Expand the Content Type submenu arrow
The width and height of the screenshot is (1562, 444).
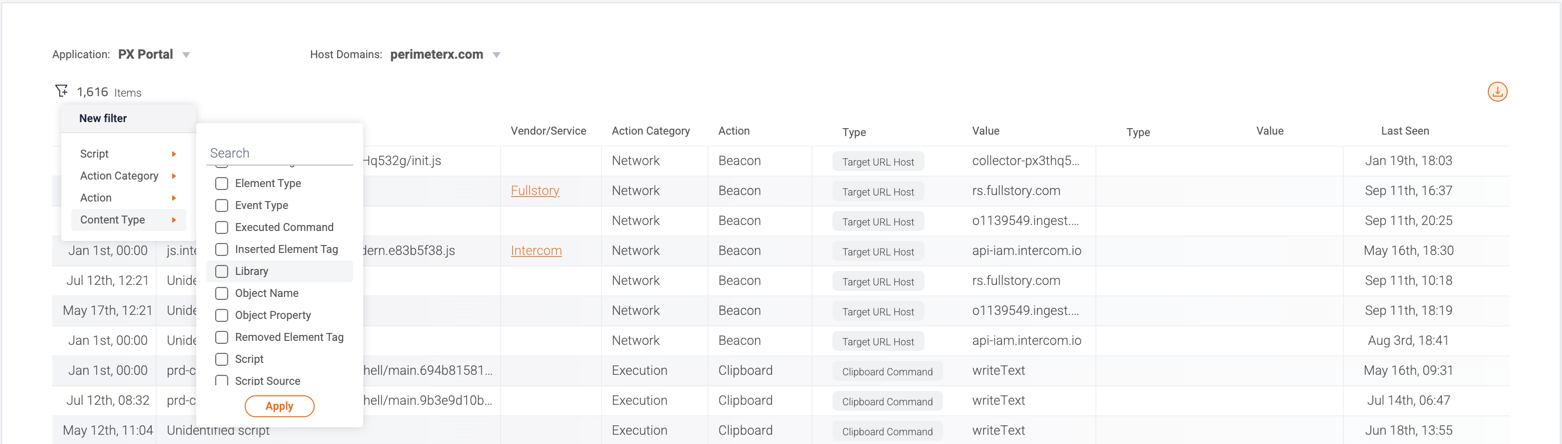click(174, 220)
